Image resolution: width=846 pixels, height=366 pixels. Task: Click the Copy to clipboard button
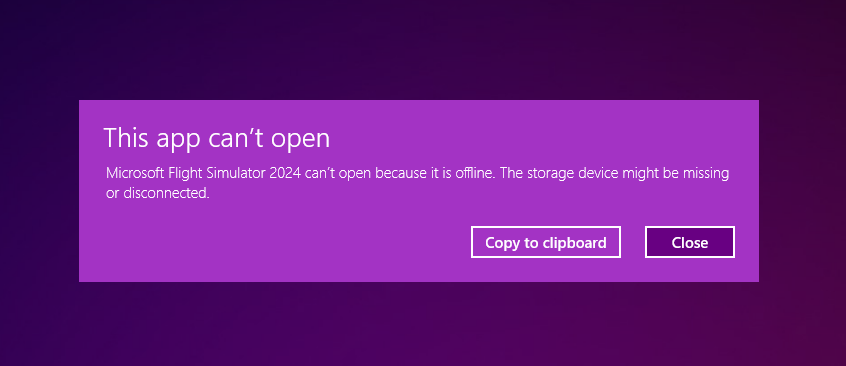[545, 242]
